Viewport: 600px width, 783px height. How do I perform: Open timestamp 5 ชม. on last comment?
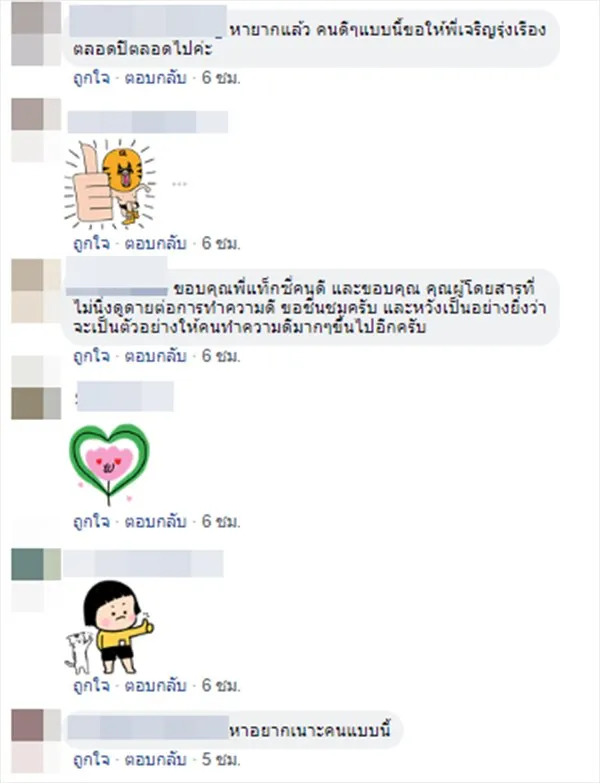(221, 760)
